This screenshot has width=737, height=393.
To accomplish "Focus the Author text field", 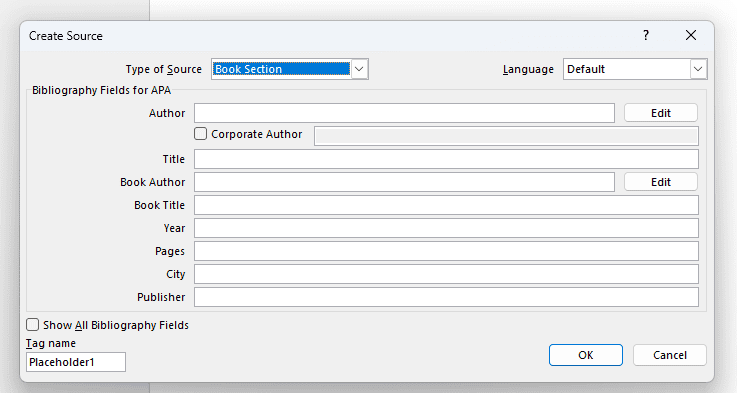I will coord(404,113).
